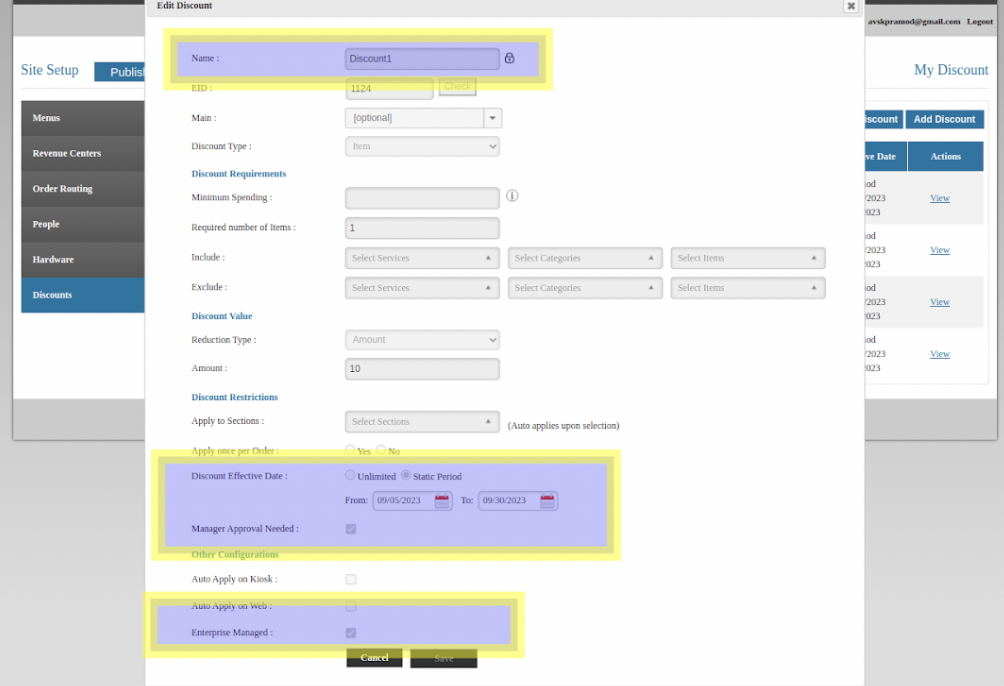
Task: Open the View link in the first table row
Action: 939,198
